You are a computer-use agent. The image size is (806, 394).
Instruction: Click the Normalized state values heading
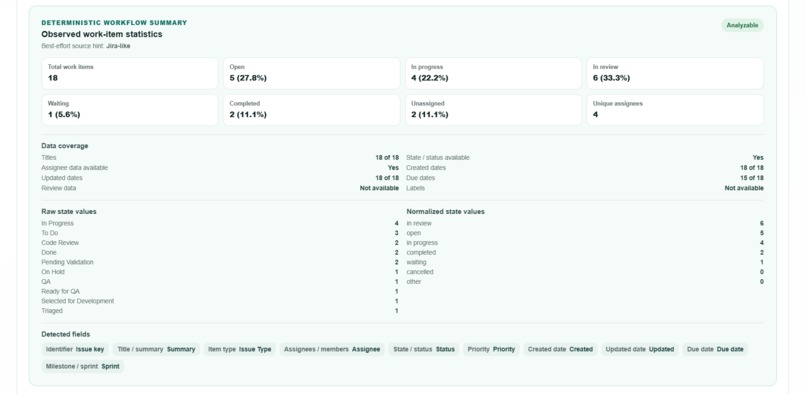(x=446, y=211)
